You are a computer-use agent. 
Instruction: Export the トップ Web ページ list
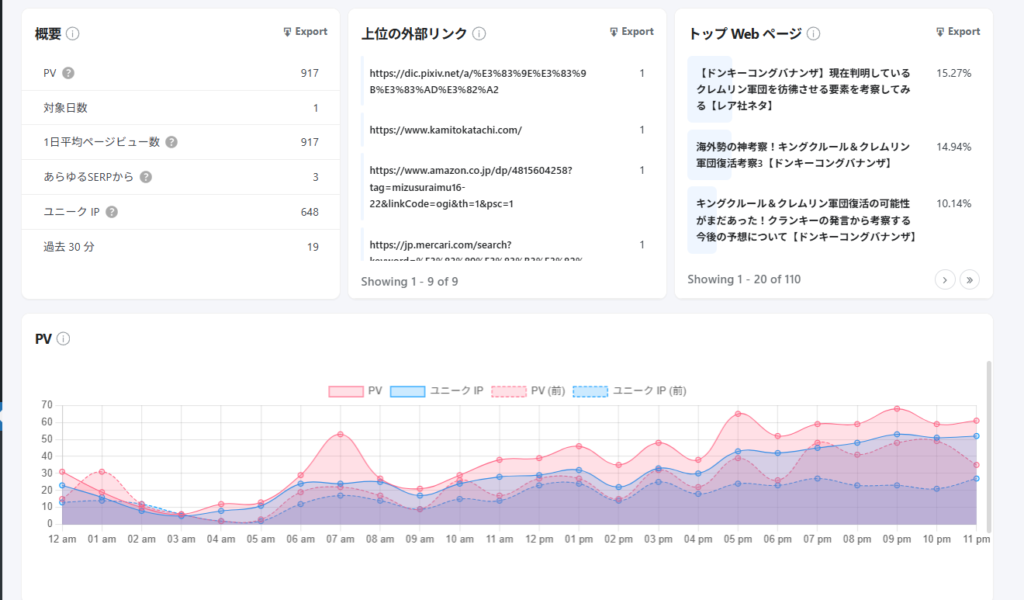click(958, 31)
